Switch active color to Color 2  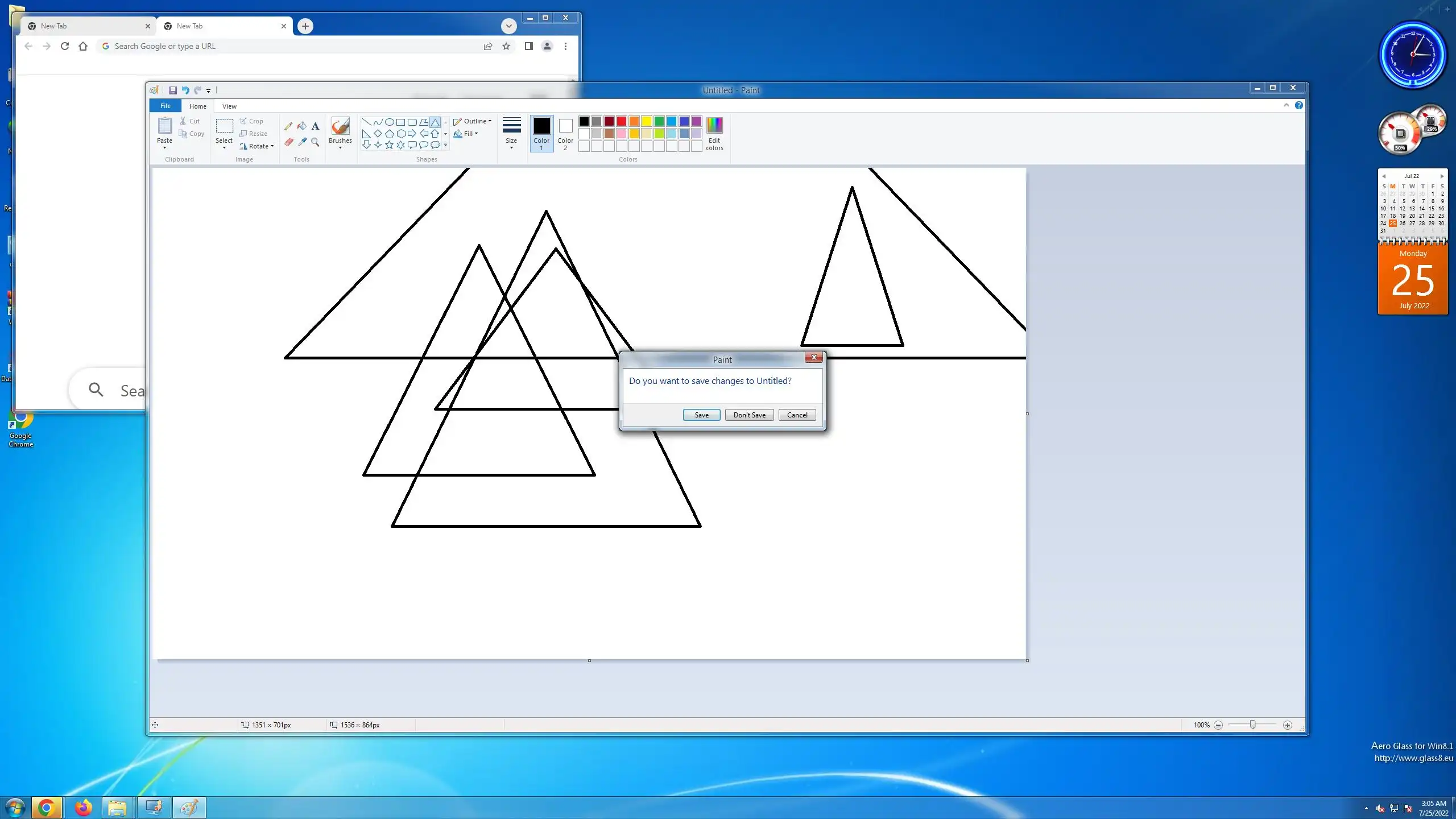565,134
